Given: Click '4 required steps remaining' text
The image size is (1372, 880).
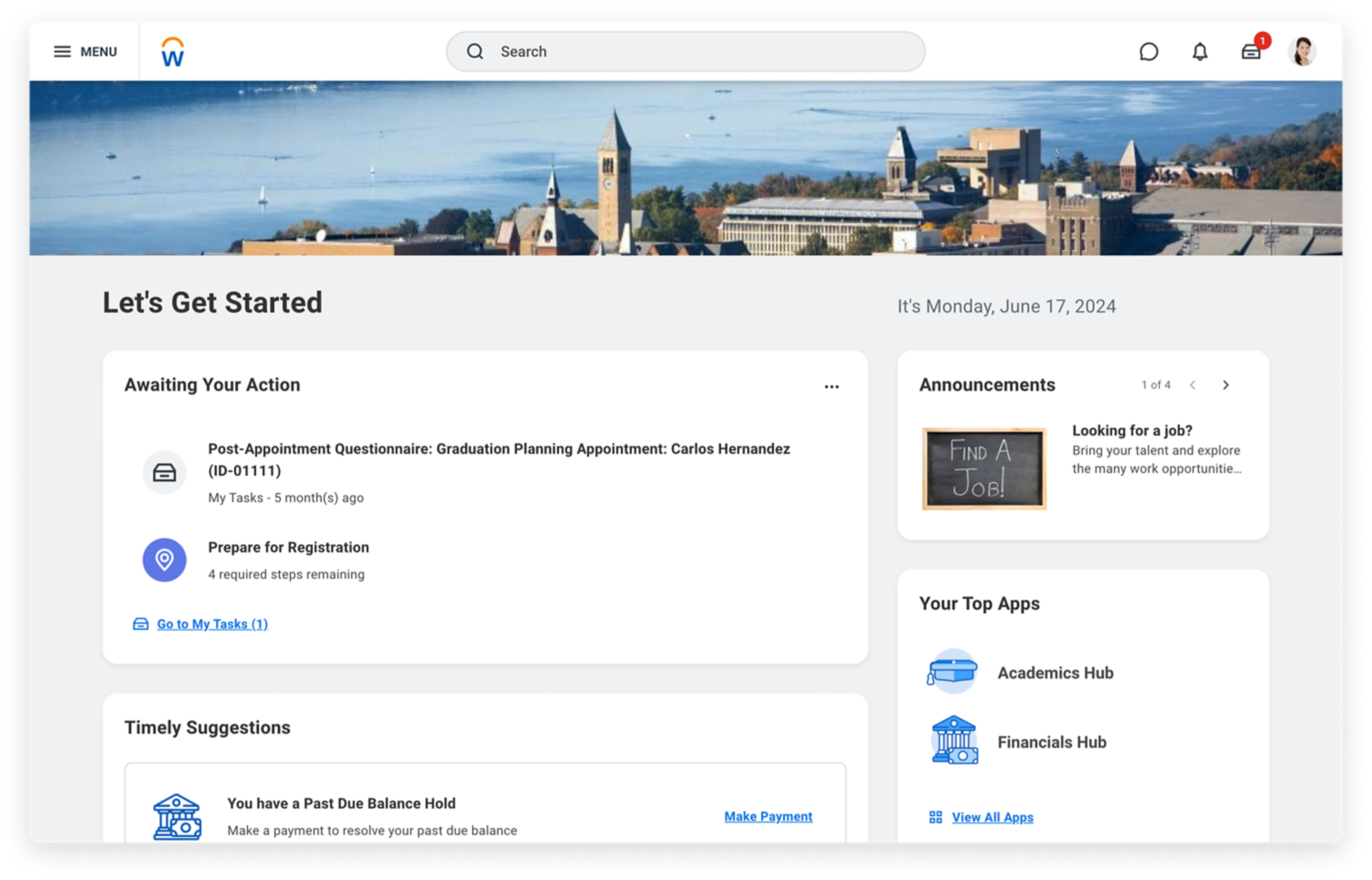Looking at the screenshot, I should coord(286,574).
